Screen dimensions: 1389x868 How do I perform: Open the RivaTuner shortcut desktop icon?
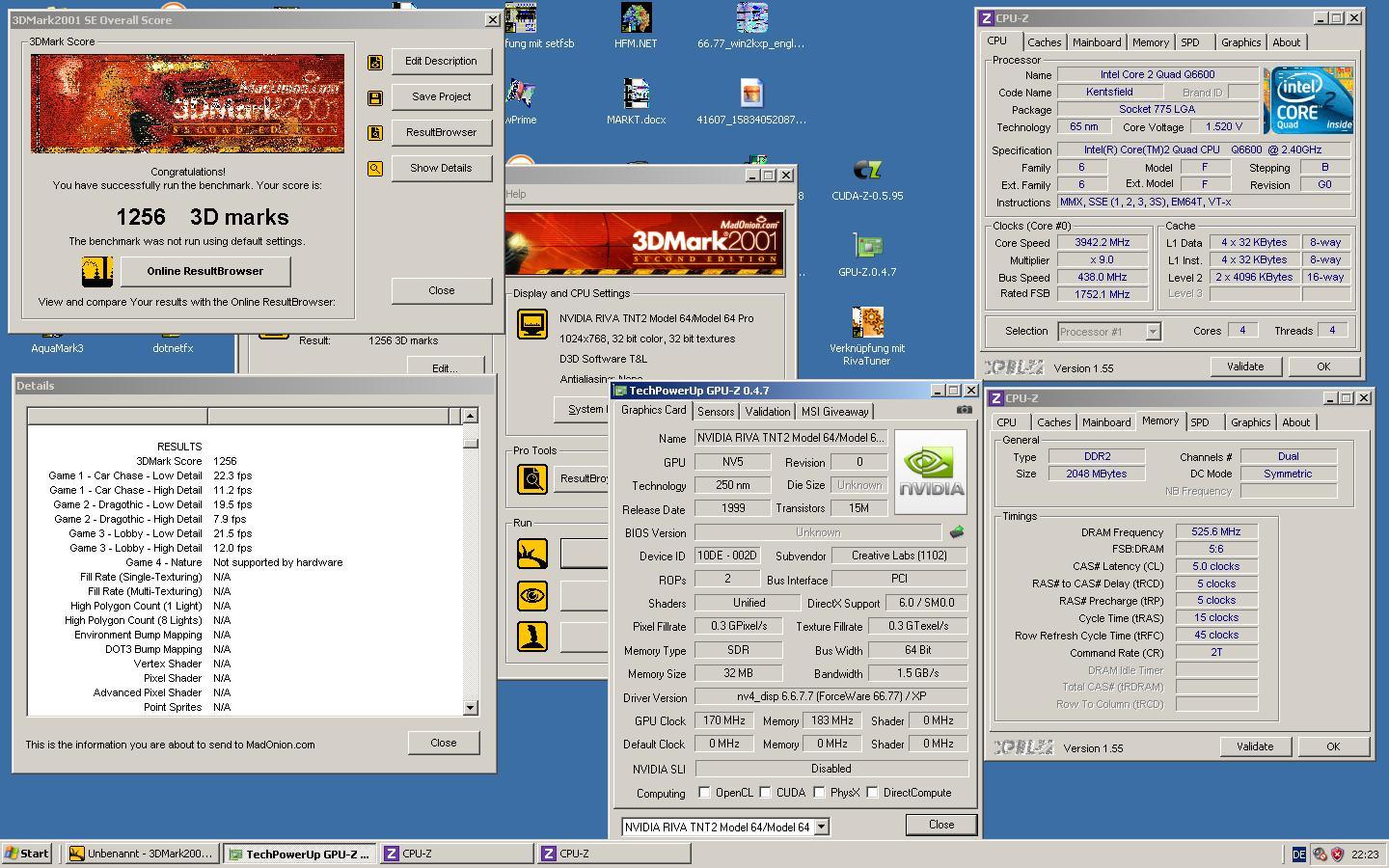[x=867, y=337]
